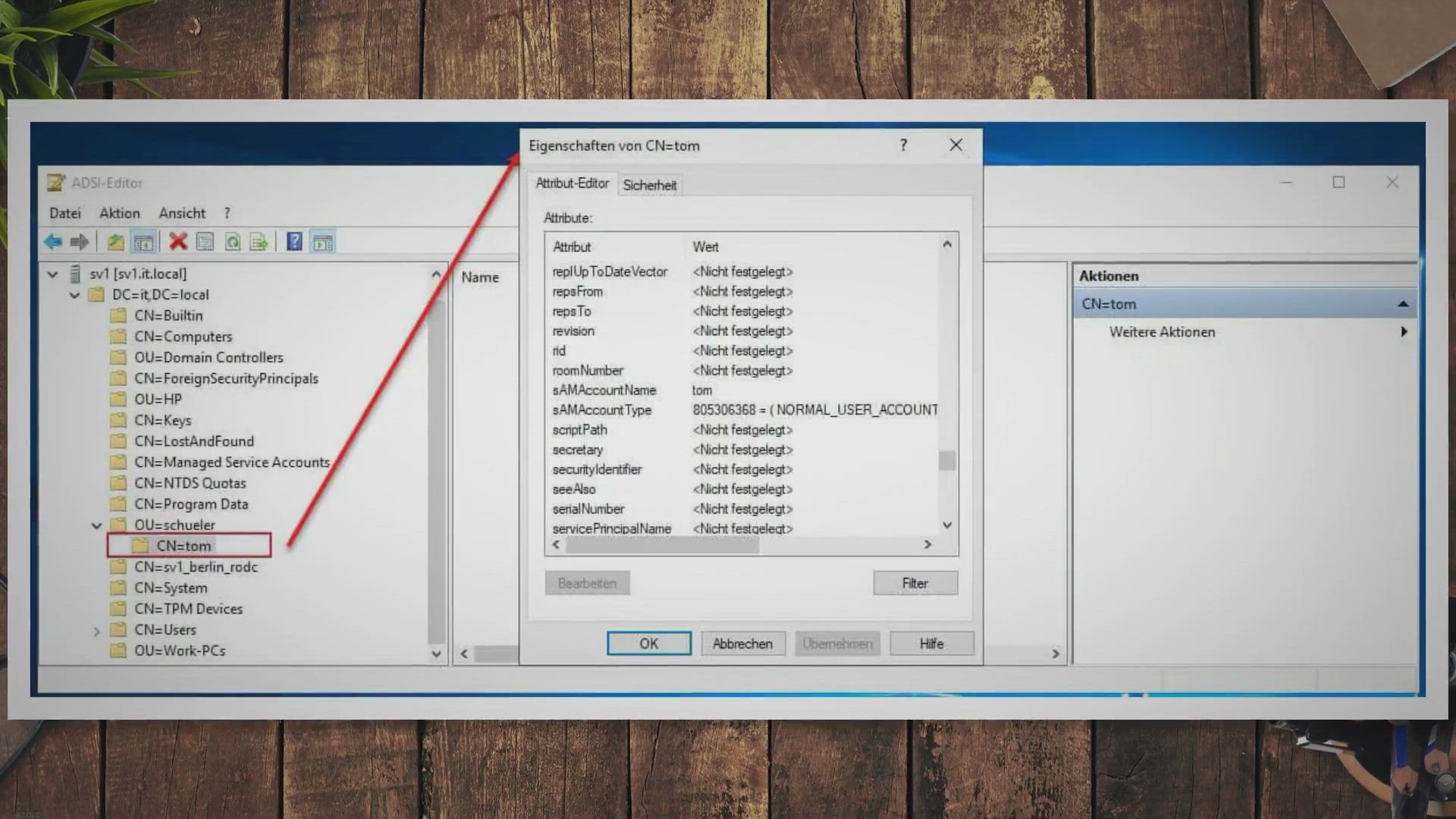
Task: Toggle the show/hide Action pane icon
Action: click(323, 242)
